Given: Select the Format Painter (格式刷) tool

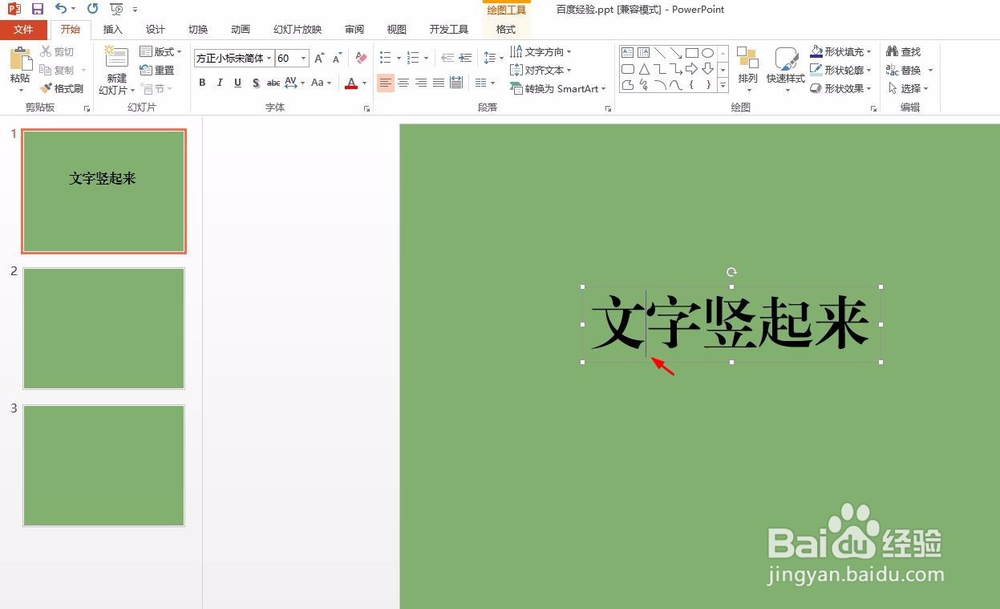Looking at the screenshot, I should click(x=61, y=88).
